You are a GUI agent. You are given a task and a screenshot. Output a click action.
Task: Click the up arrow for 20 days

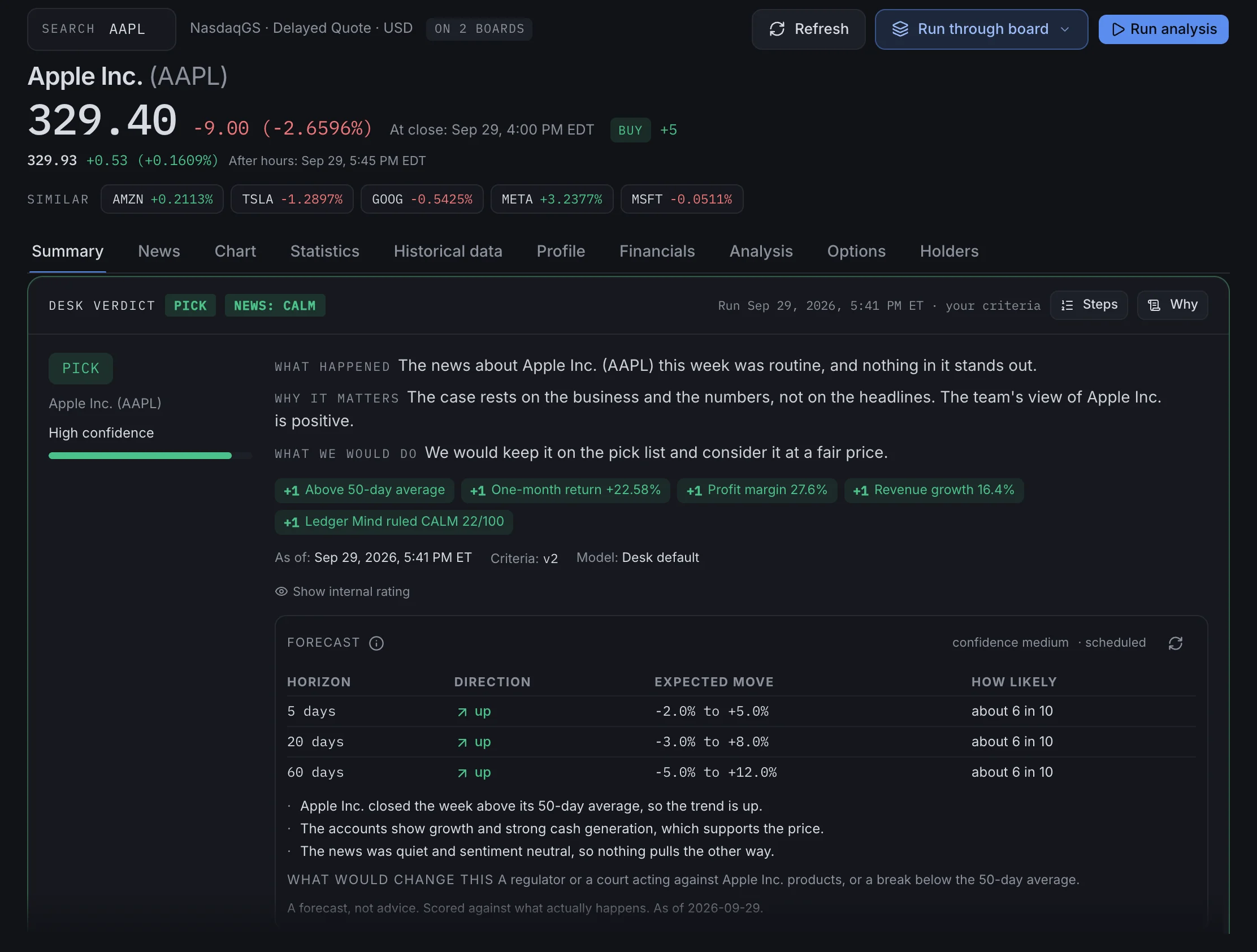coord(462,742)
